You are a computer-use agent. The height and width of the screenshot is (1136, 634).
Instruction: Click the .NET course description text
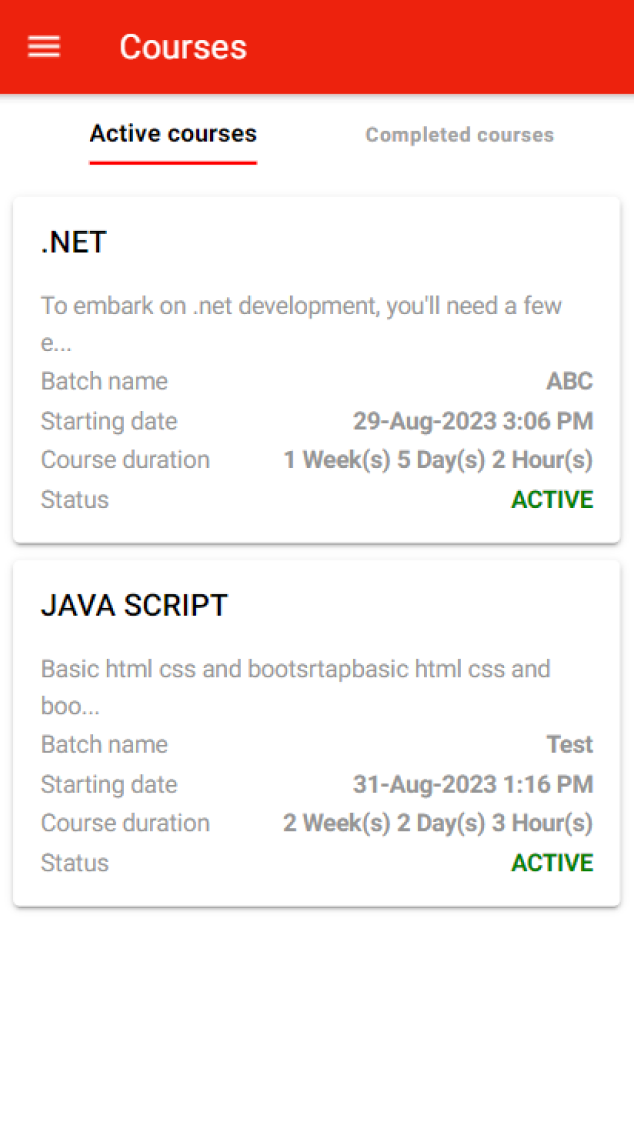(300, 323)
